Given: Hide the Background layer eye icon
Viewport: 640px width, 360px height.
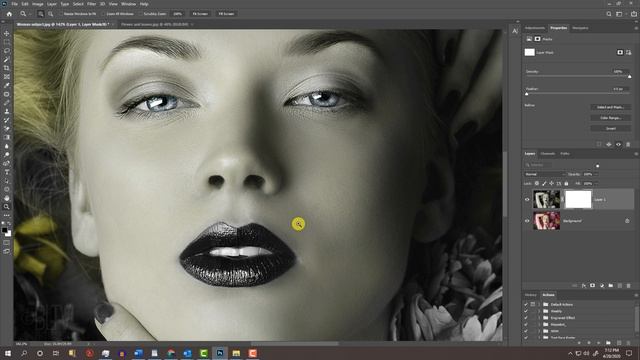Looking at the screenshot, I should point(527,221).
